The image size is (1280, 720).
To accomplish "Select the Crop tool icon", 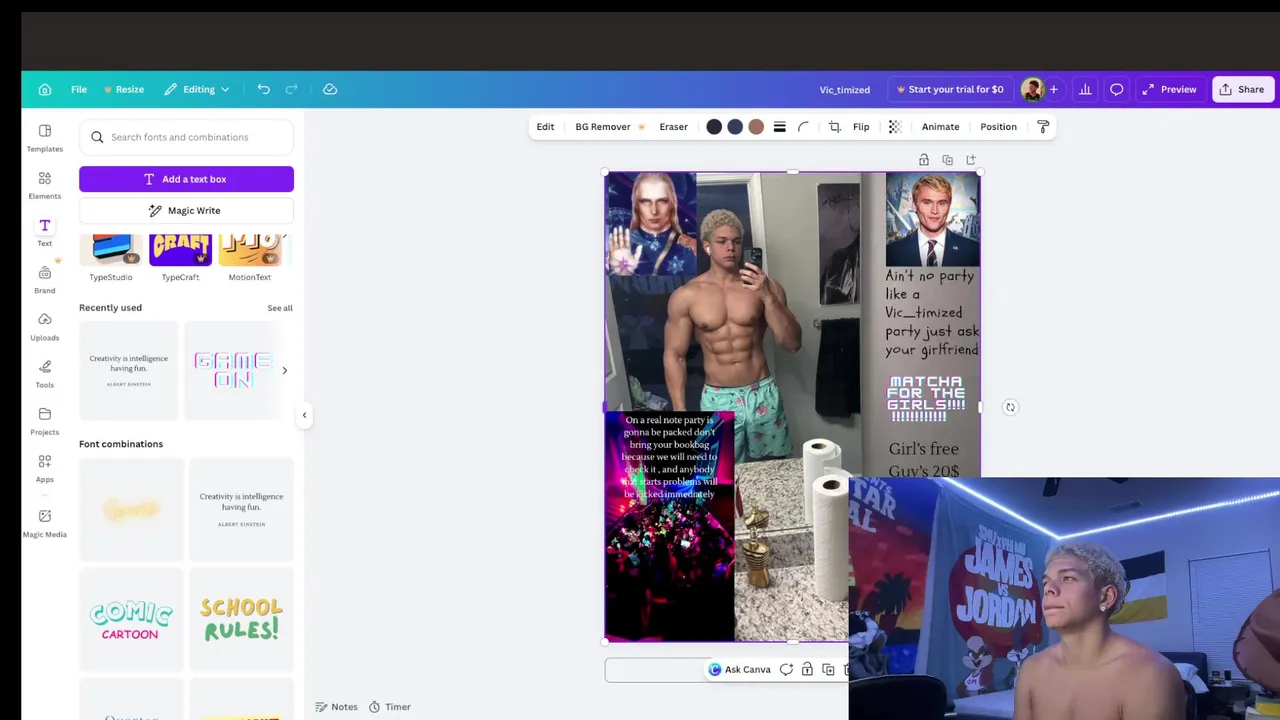I will pos(835,127).
